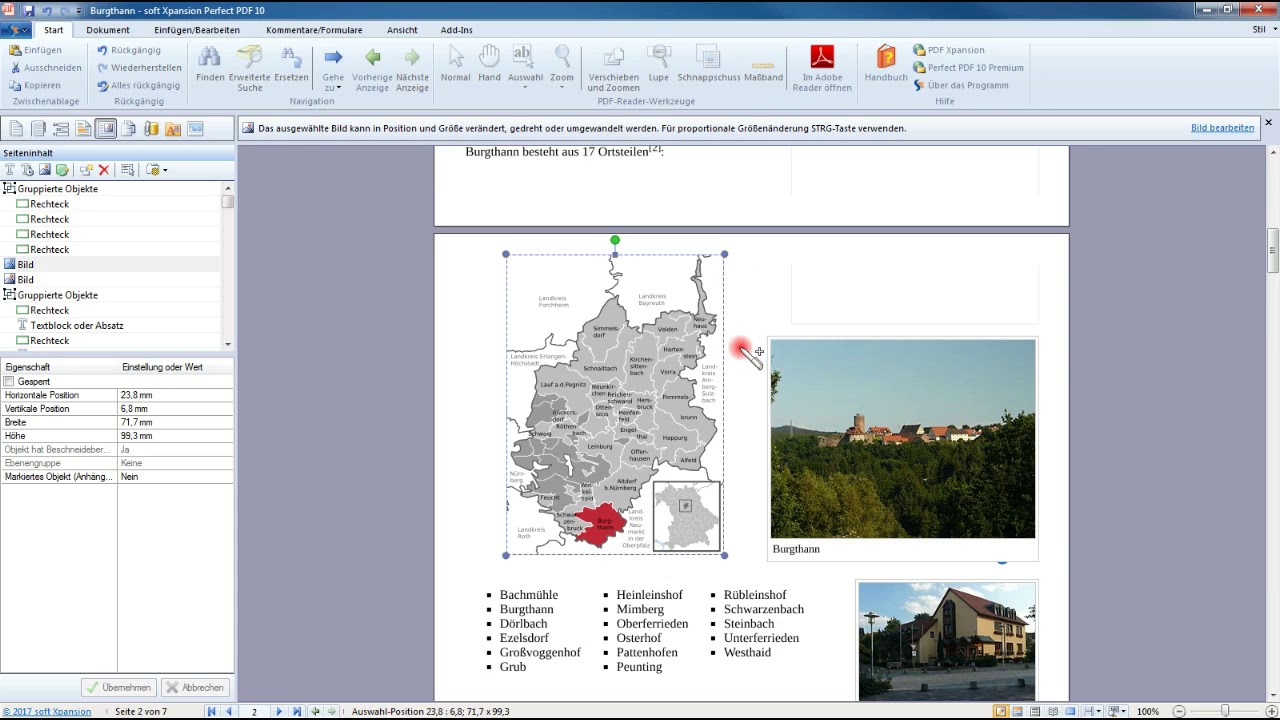1280x720 pixels.
Task: Jump to last page in status bar
Action: 297,712
